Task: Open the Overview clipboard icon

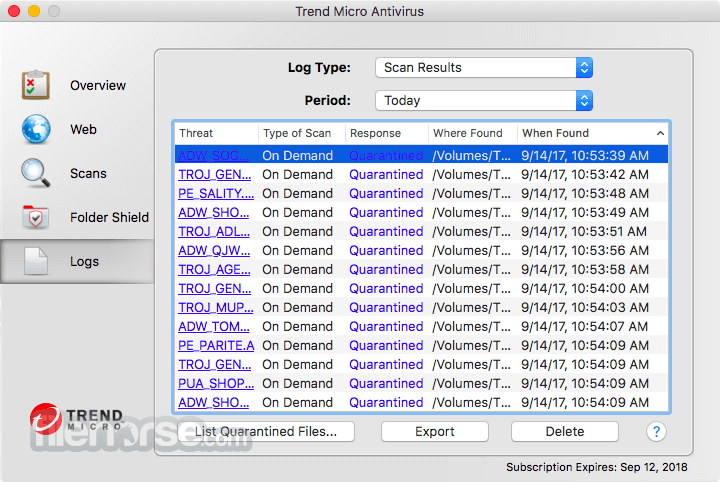Action: click(35, 85)
